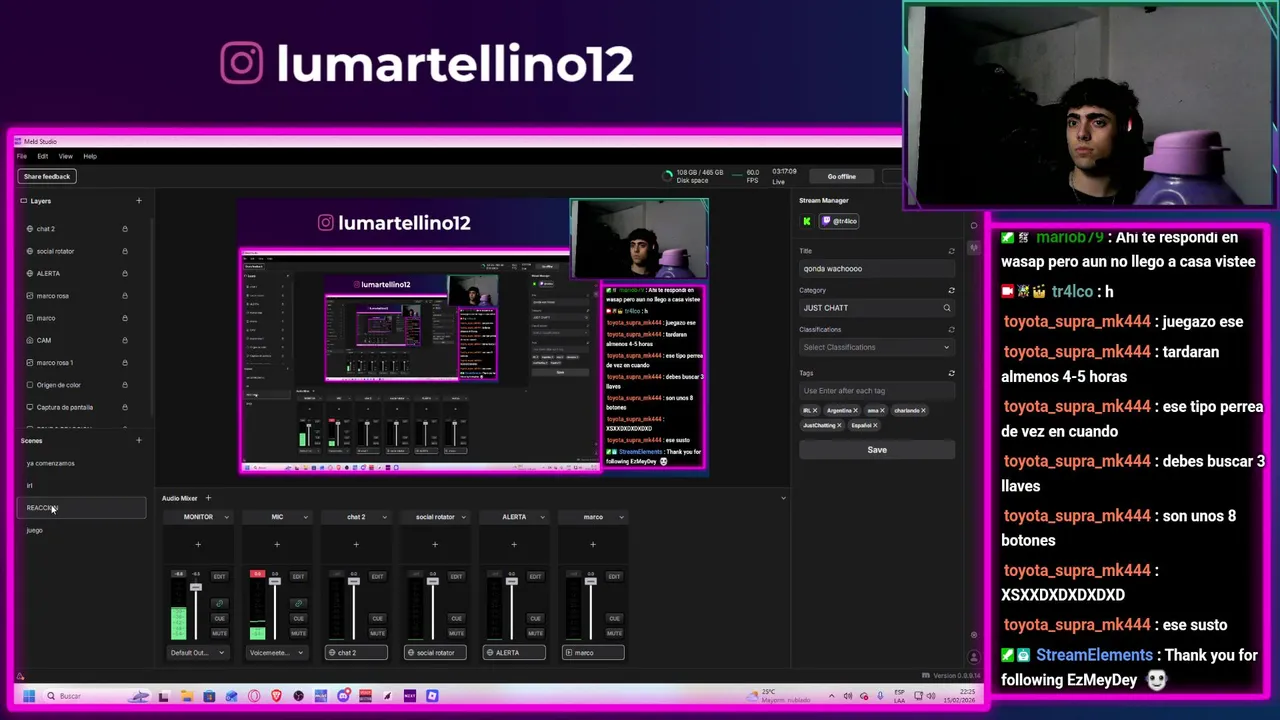Viewport: 1280px width, 720px height.
Task: Click the link icon on the MONITOR channel
Action: [219, 603]
